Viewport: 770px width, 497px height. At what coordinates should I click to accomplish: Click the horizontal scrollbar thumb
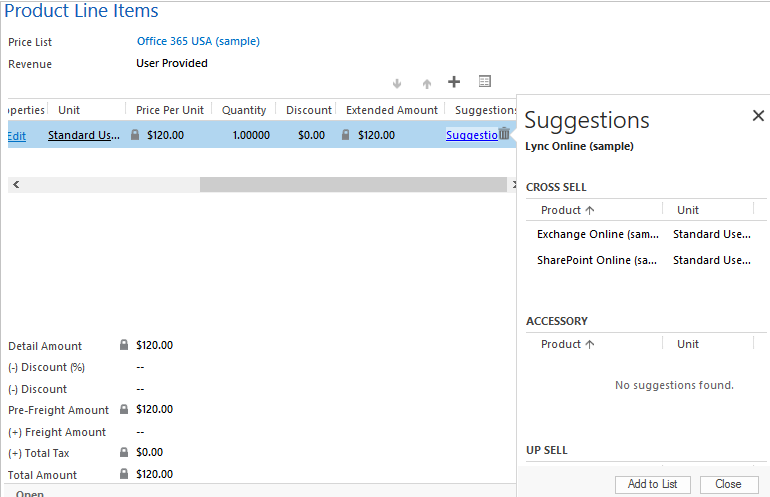(x=353, y=185)
